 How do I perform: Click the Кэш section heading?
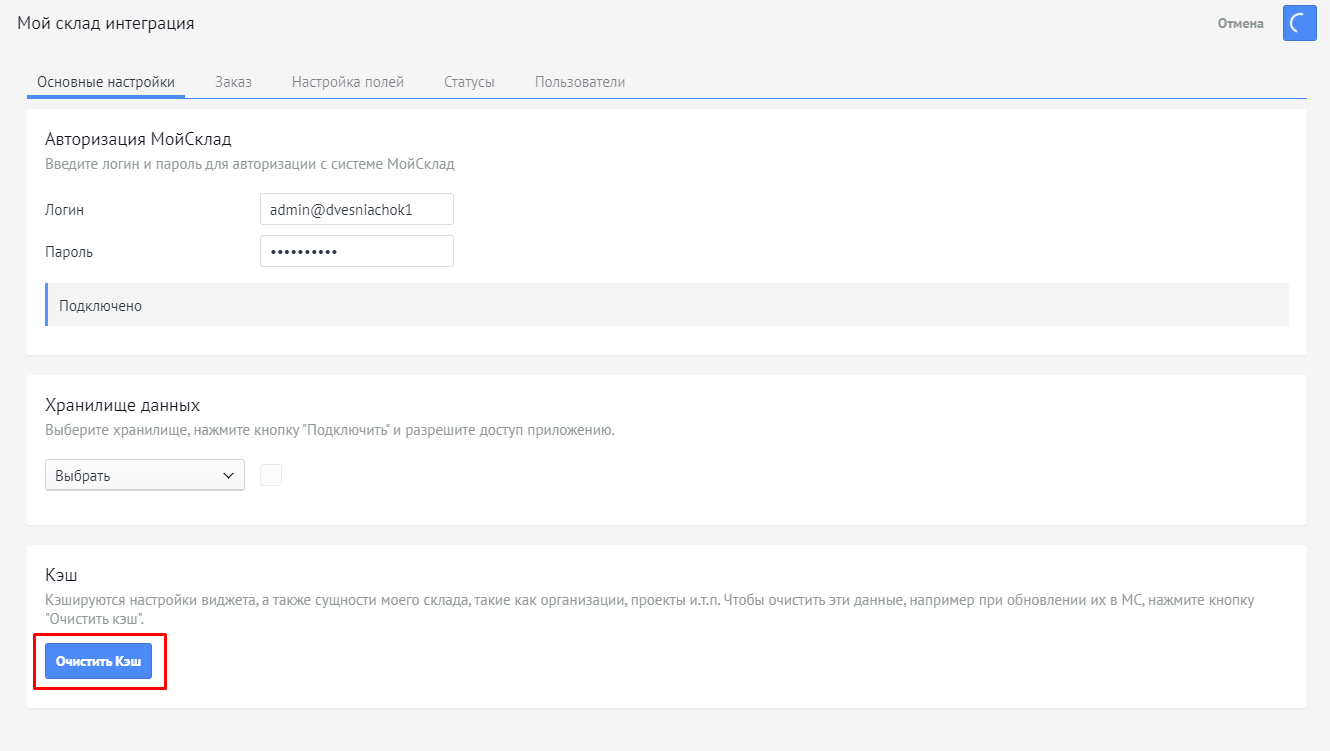point(61,575)
